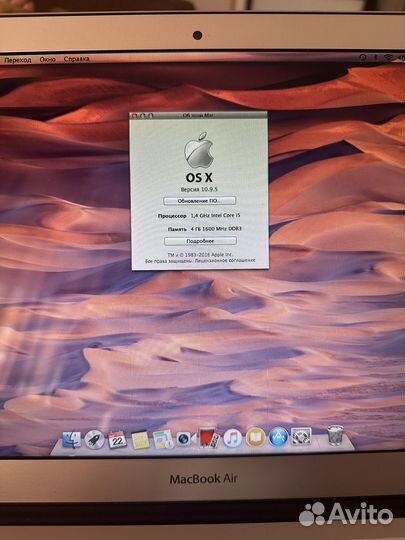Click the 1,4 GHz Intel Core i5 value
This screenshot has height=540, width=405.
pyautogui.click(x=216, y=215)
